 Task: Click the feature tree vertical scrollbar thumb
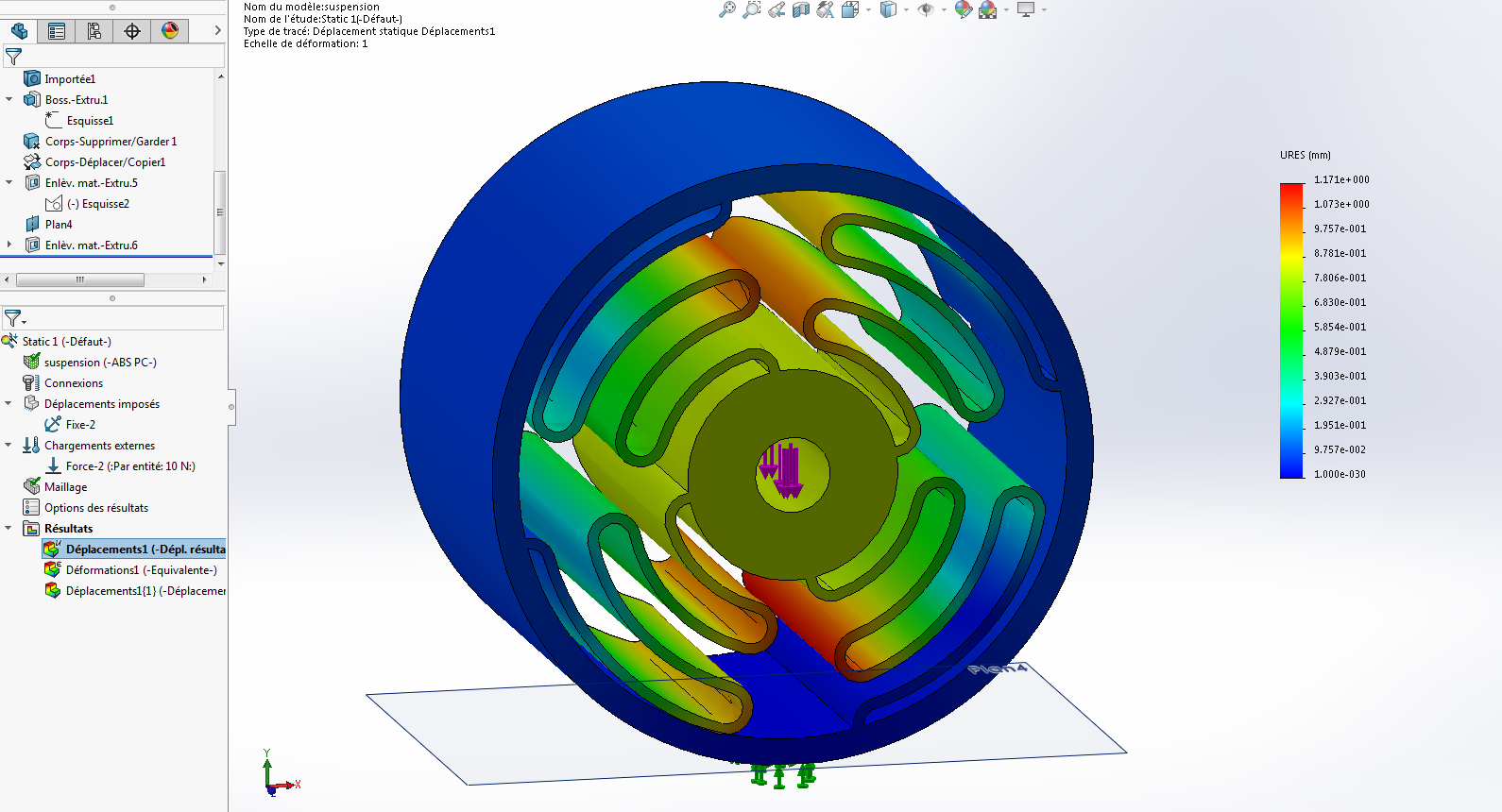pyautogui.click(x=220, y=212)
